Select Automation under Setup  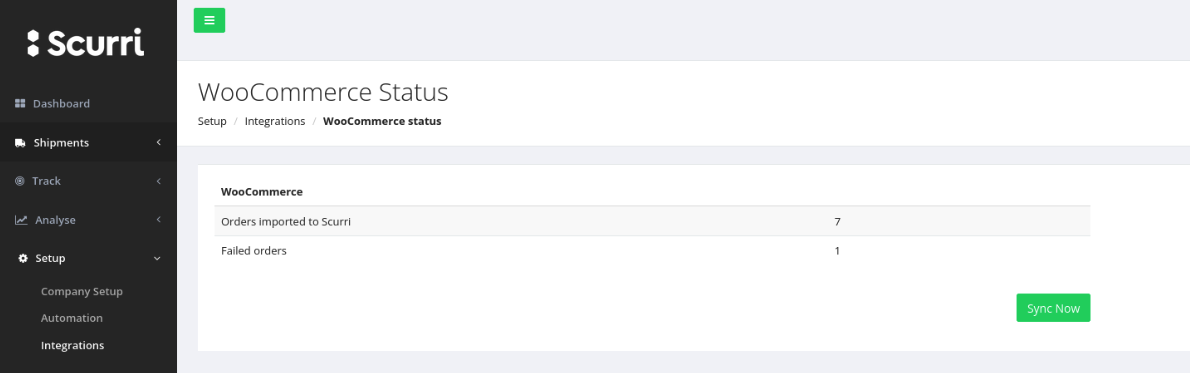point(71,318)
